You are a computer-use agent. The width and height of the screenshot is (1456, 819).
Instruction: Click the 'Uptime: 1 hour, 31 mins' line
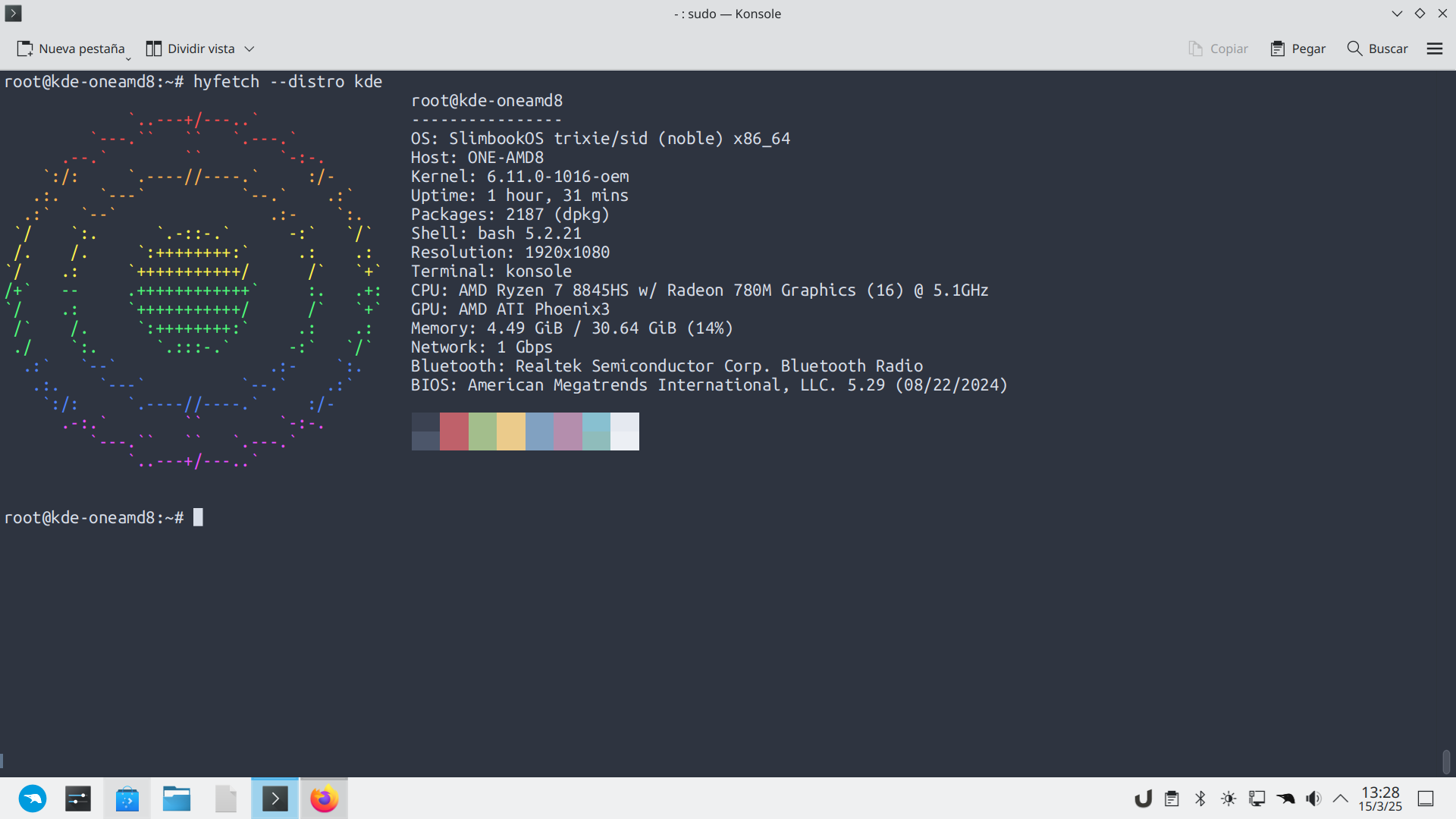(519, 196)
